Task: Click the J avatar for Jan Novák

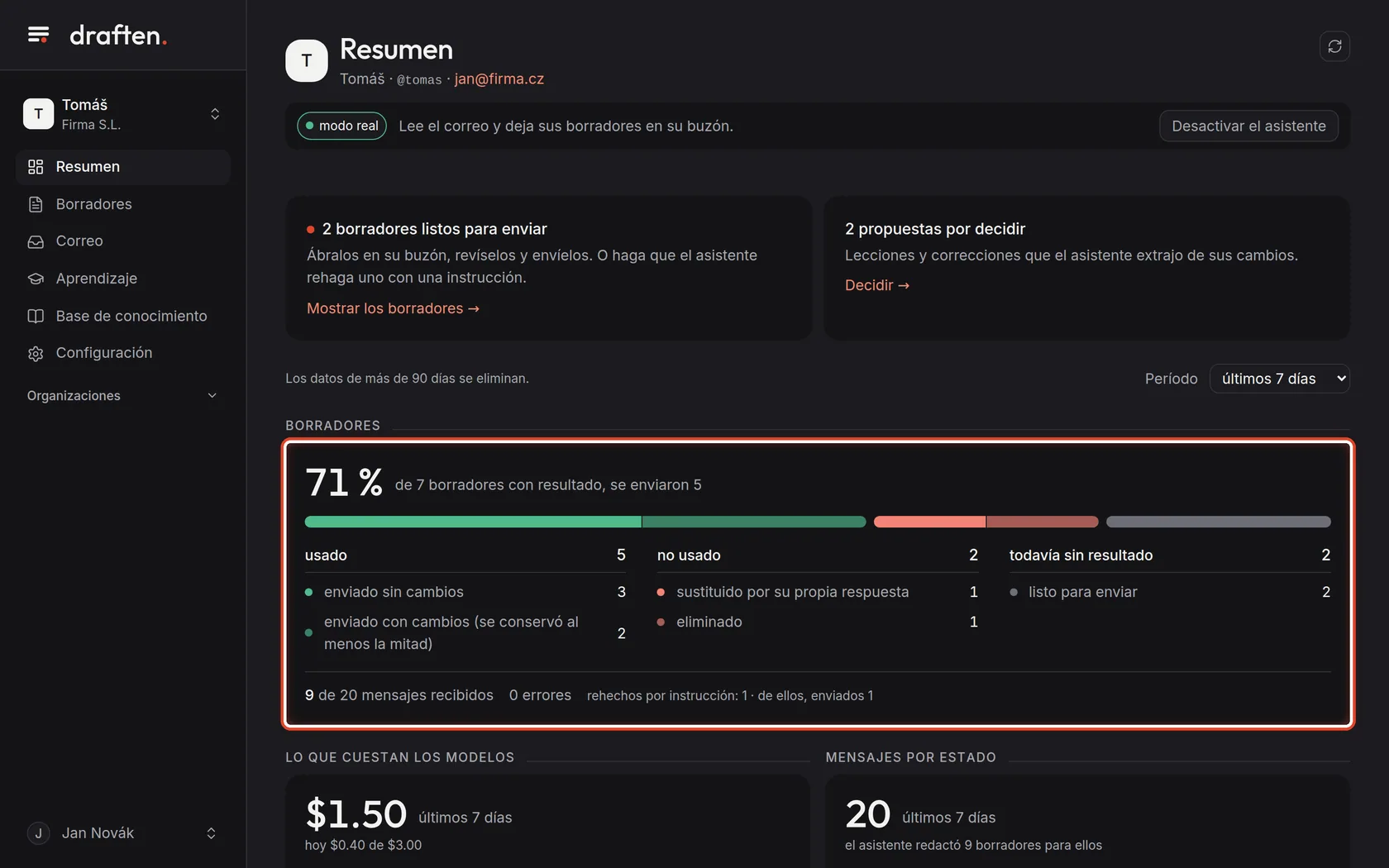Action: point(38,833)
